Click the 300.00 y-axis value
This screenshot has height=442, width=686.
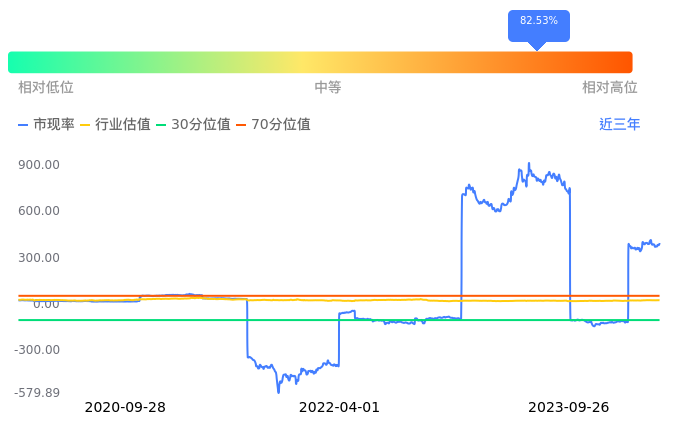(39, 258)
